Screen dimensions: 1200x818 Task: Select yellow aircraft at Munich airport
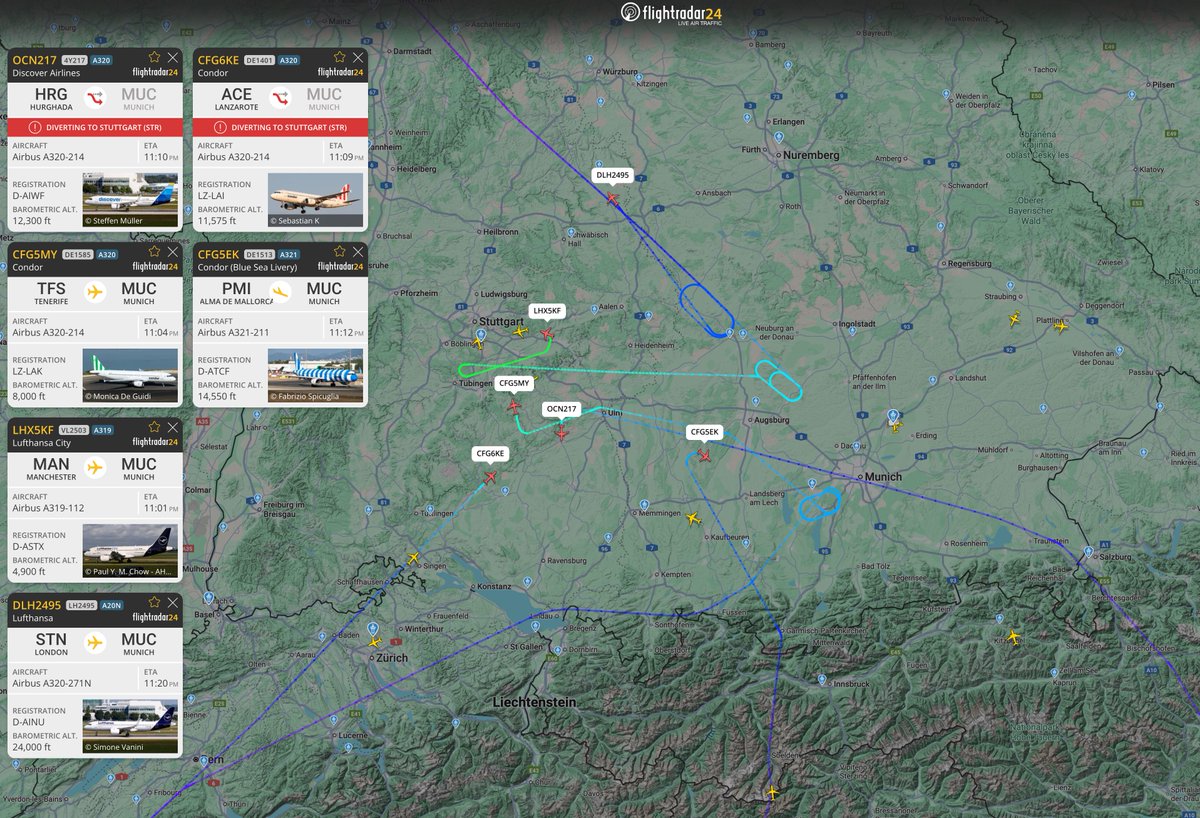pos(895,427)
